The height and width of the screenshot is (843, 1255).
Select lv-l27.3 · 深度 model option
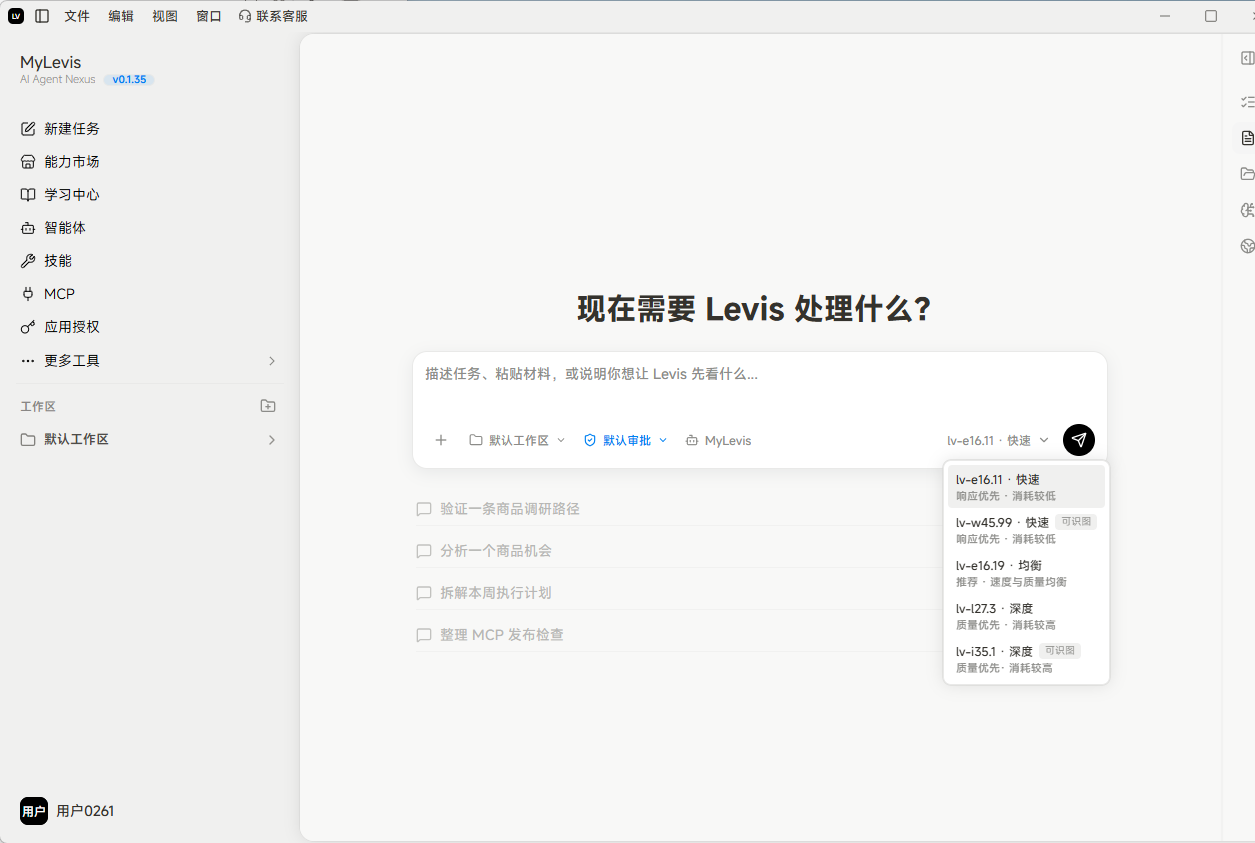point(1026,616)
